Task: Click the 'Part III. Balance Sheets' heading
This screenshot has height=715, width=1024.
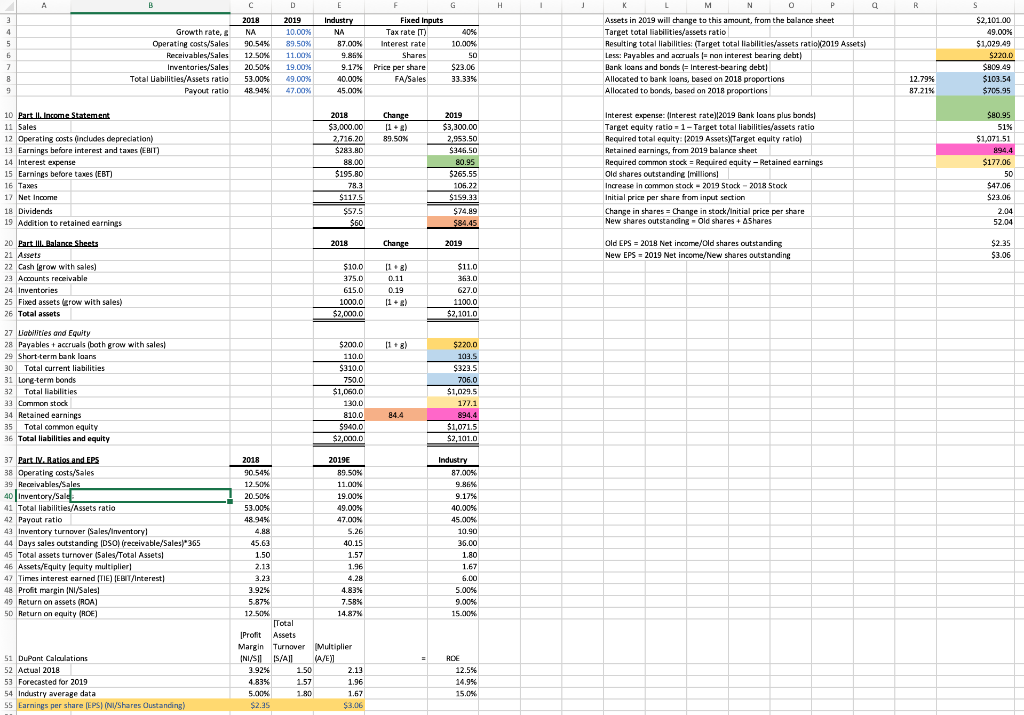Action: pos(58,244)
